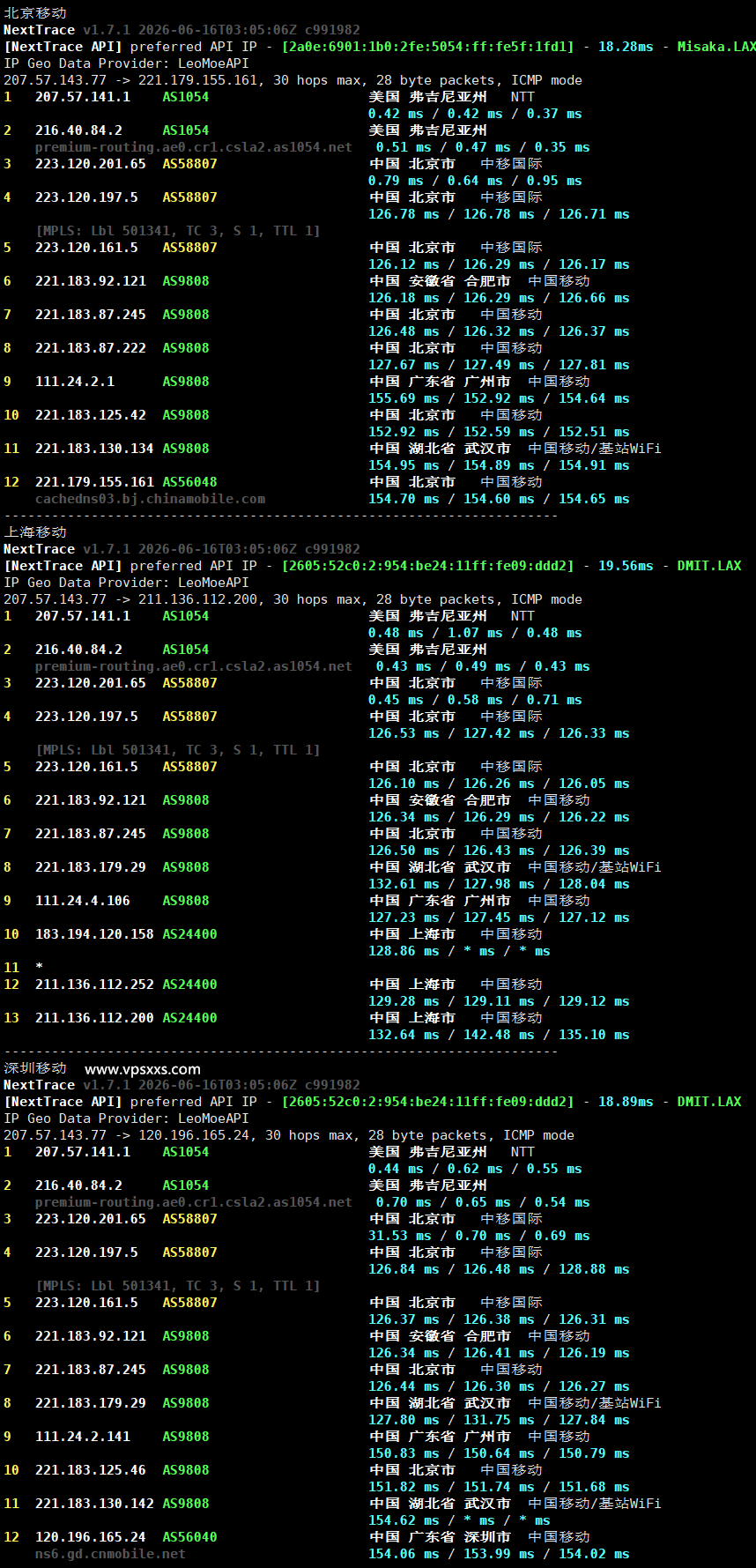Click first NextTrace v1.7.1 version line

click(x=182, y=30)
